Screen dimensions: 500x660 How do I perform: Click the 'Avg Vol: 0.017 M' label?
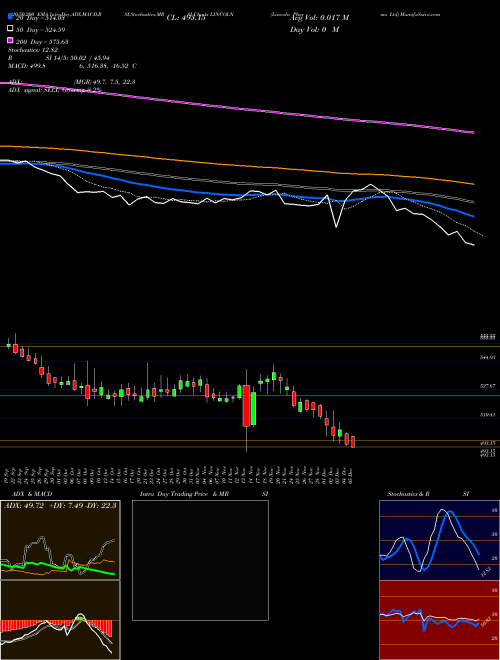(319, 18)
